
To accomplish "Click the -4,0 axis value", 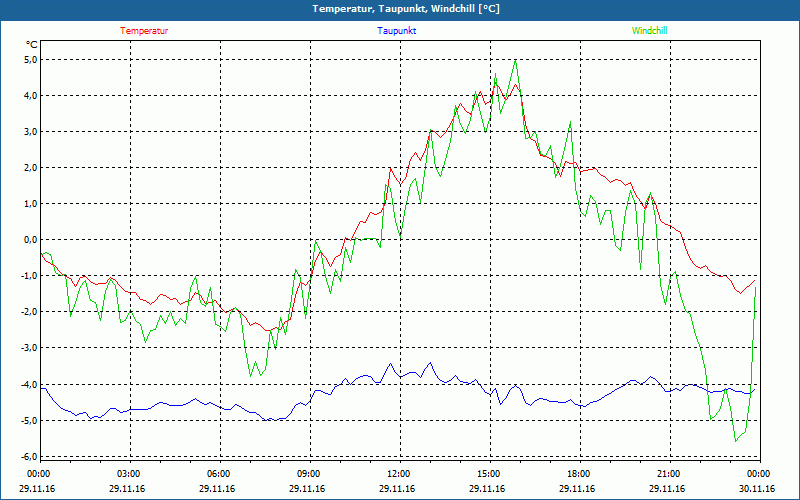I will coord(29,384).
